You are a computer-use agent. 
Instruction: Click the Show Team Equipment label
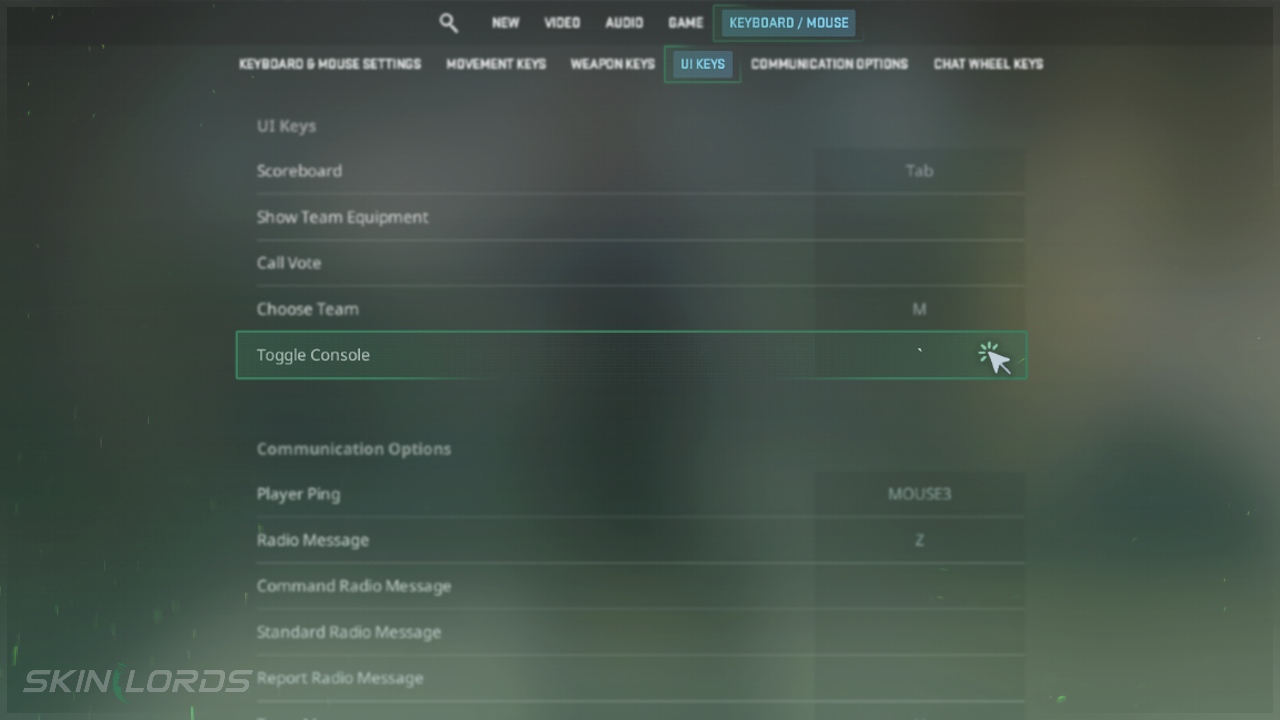(342, 217)
